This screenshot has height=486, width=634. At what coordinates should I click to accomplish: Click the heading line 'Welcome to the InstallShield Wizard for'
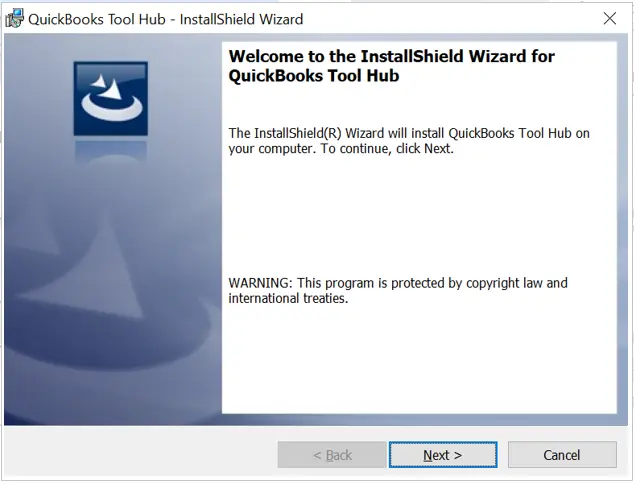(x=391, y=57)
